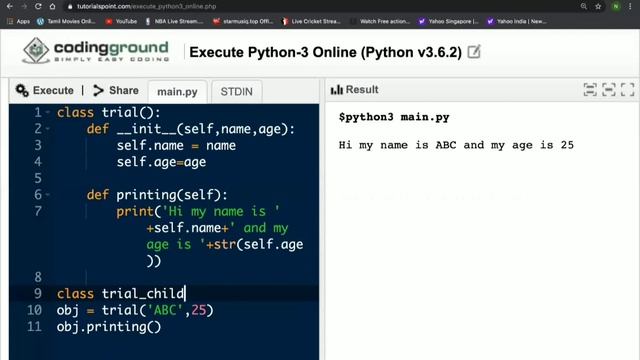This screenshot has height=360, width=640.
Task: Switch to the main.py tab
Action: [x=177, y=91]
